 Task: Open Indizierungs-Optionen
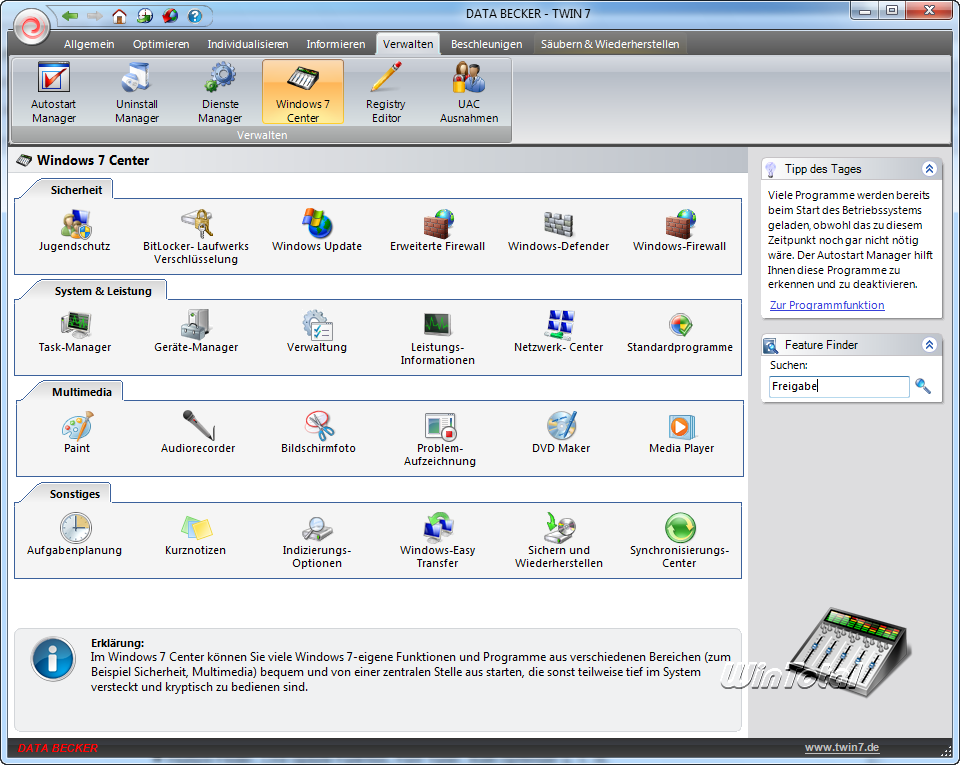point(317,541)
